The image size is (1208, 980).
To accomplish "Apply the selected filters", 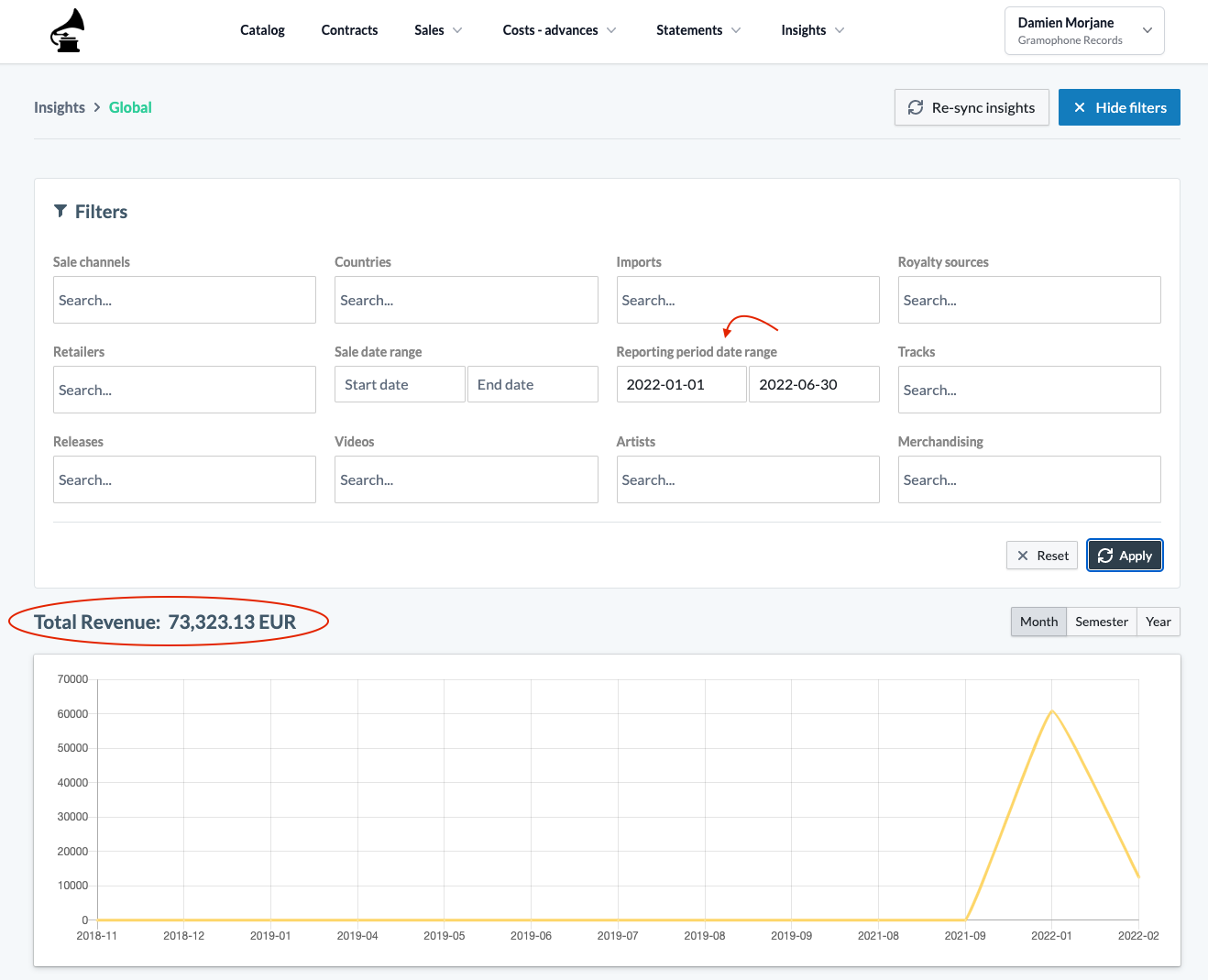I will point(1125,556).
